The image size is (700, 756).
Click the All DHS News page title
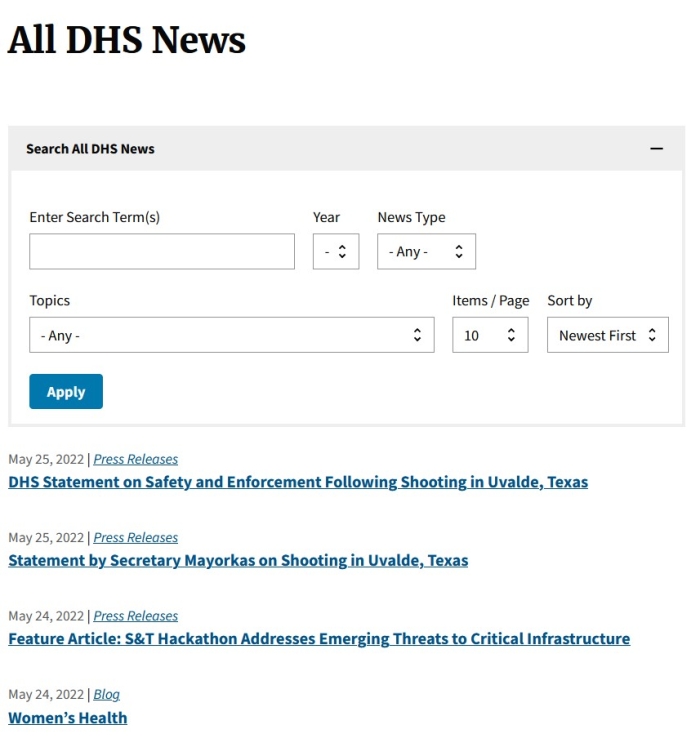tap(127, 40)
